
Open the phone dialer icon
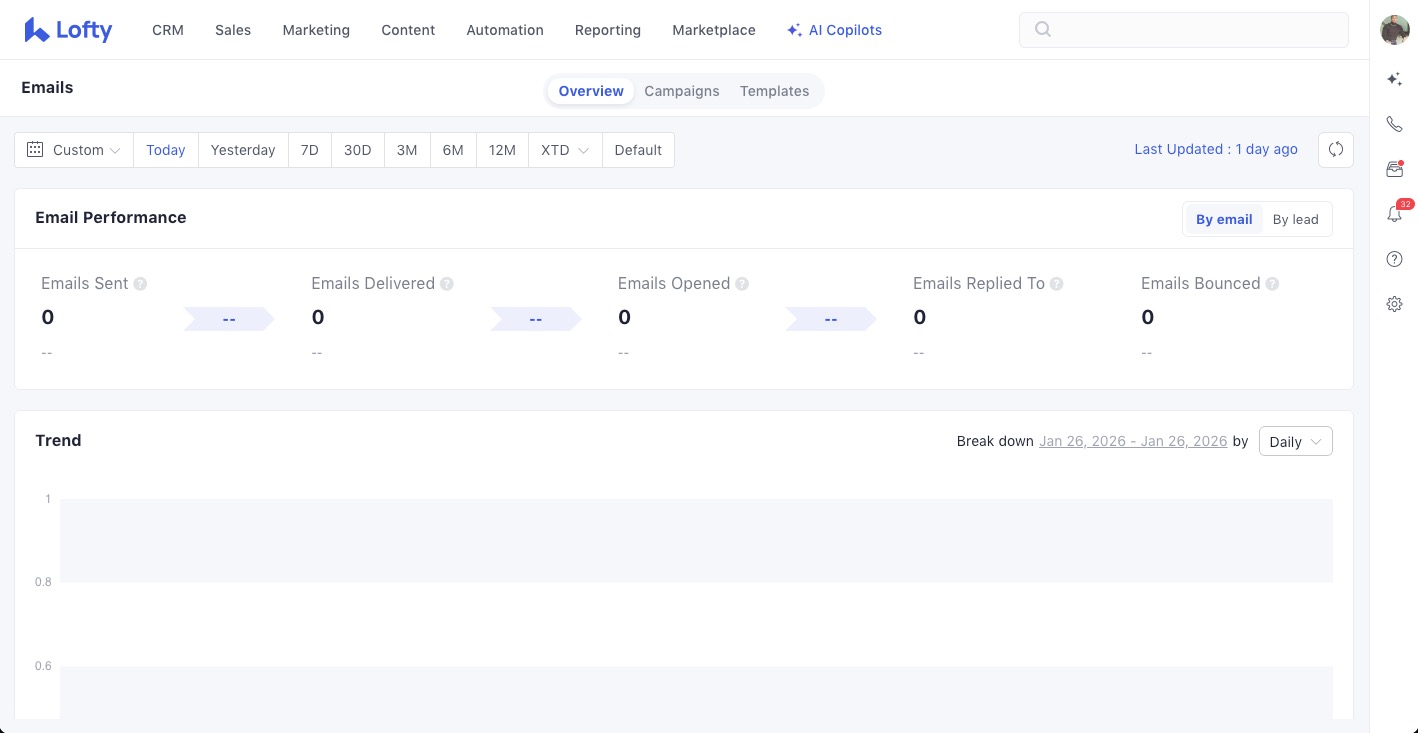click(x=1394, y=125)
